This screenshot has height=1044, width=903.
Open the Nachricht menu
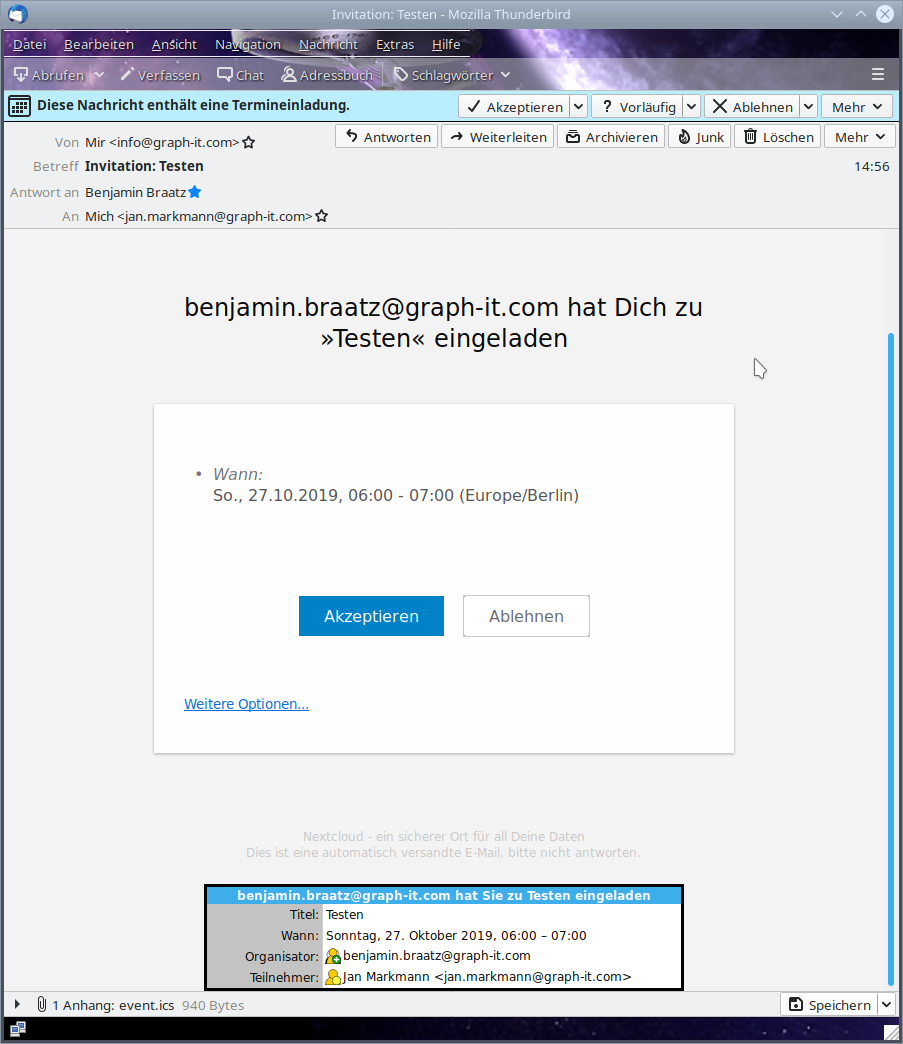[328, 44]
